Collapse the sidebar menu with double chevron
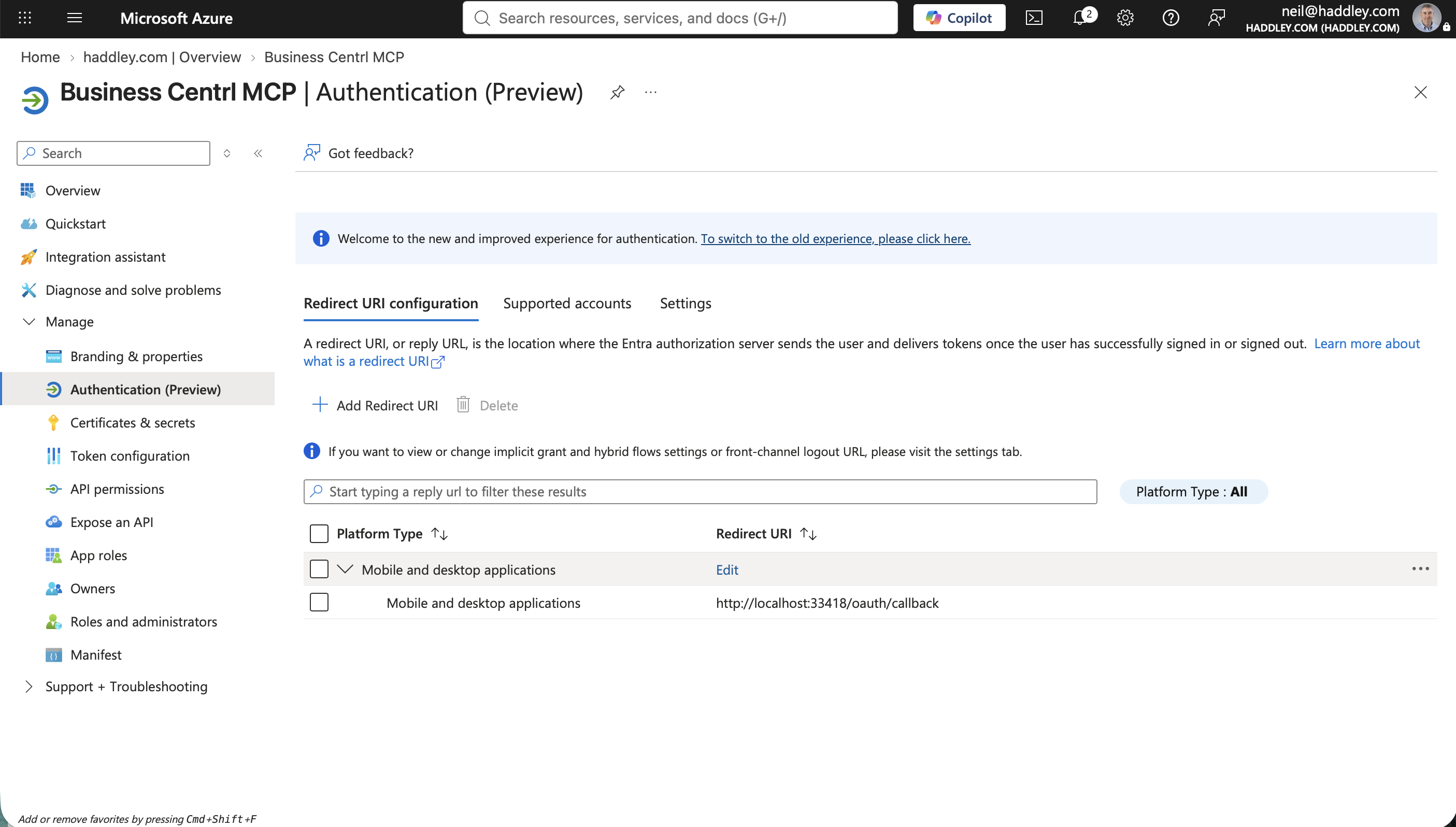The height and width of the screenshot is (827, 1456). [259, 153]
